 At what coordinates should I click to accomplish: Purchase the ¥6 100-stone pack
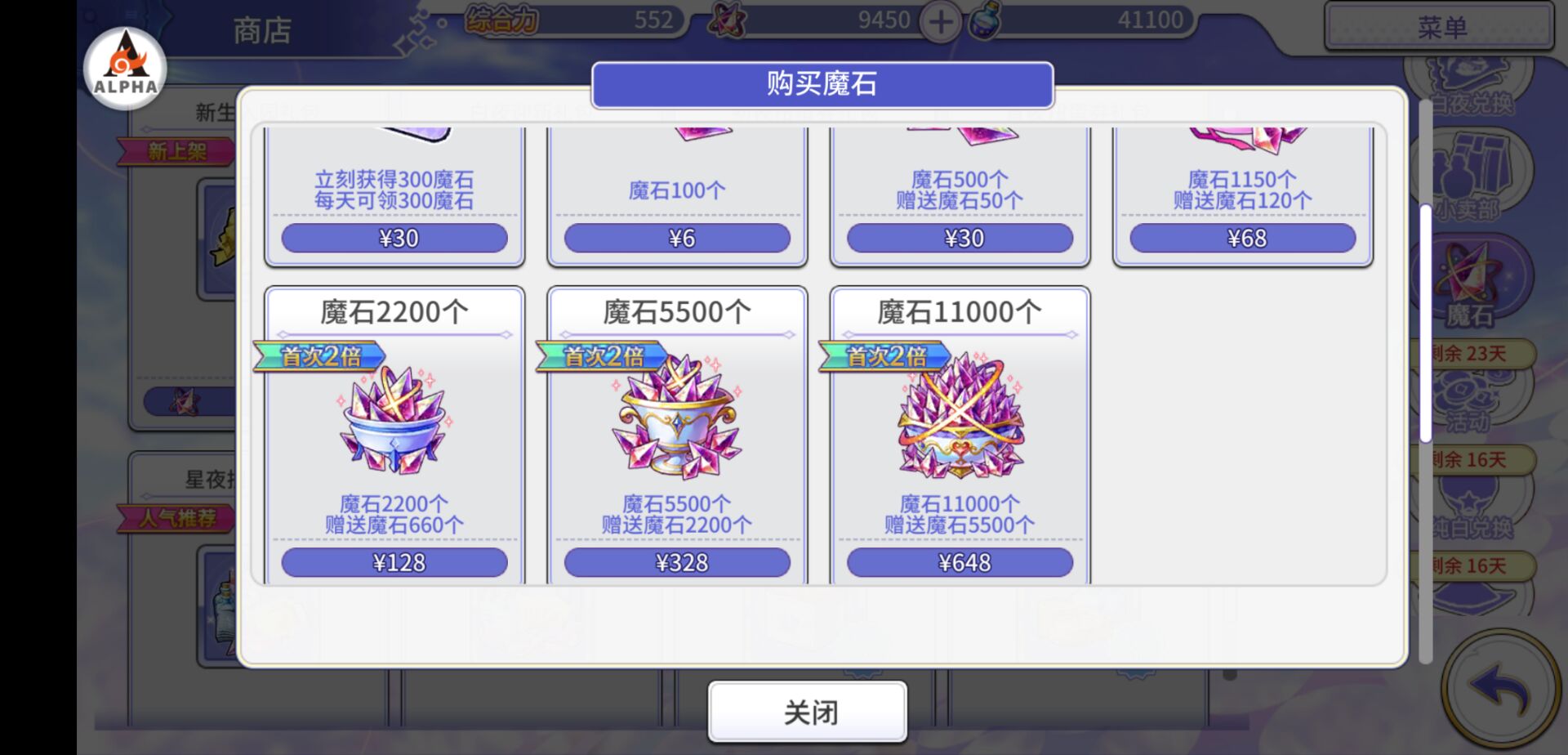(x=677, y=238)
